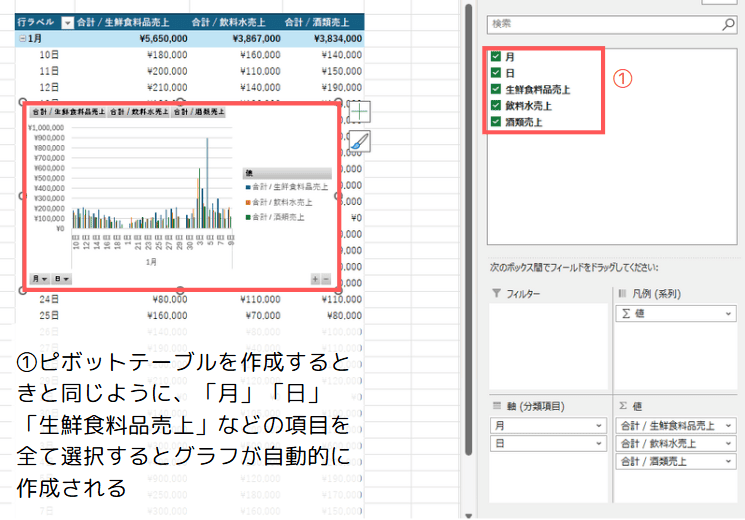Open 合計 / 酒類売上 value field dropdown

tap(728, 462)
